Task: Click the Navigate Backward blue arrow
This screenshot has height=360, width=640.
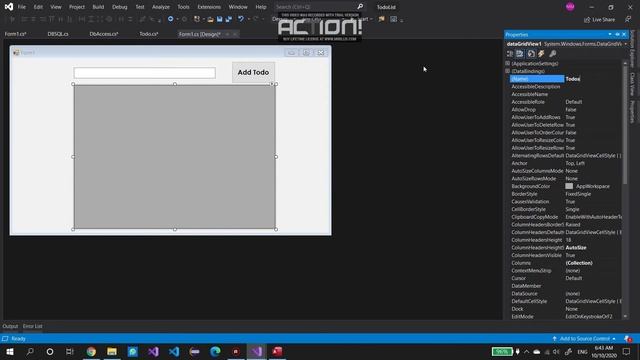Action: (171, 19)
